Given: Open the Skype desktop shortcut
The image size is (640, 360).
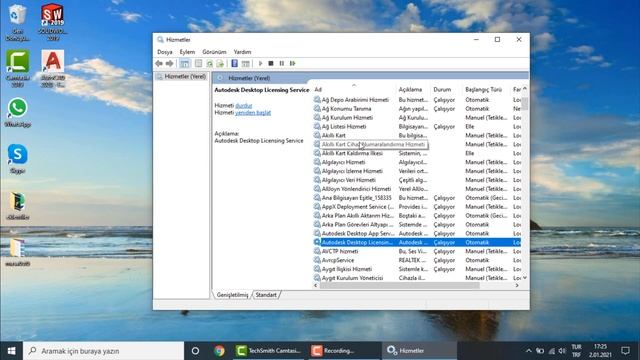Looking at the screenshot, I should [18, 159].
